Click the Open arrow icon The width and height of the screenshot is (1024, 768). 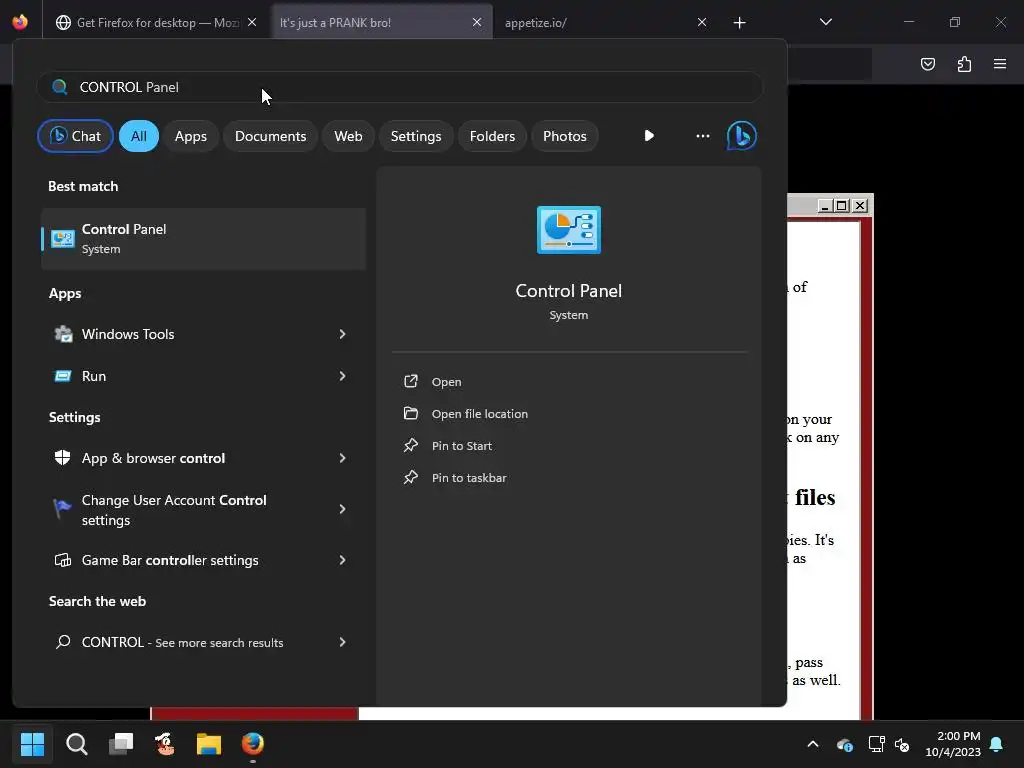411,381
